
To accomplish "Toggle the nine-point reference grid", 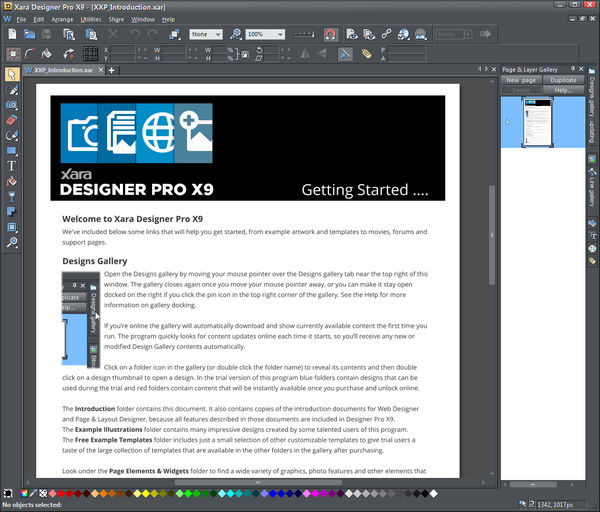I will (91, 54).
